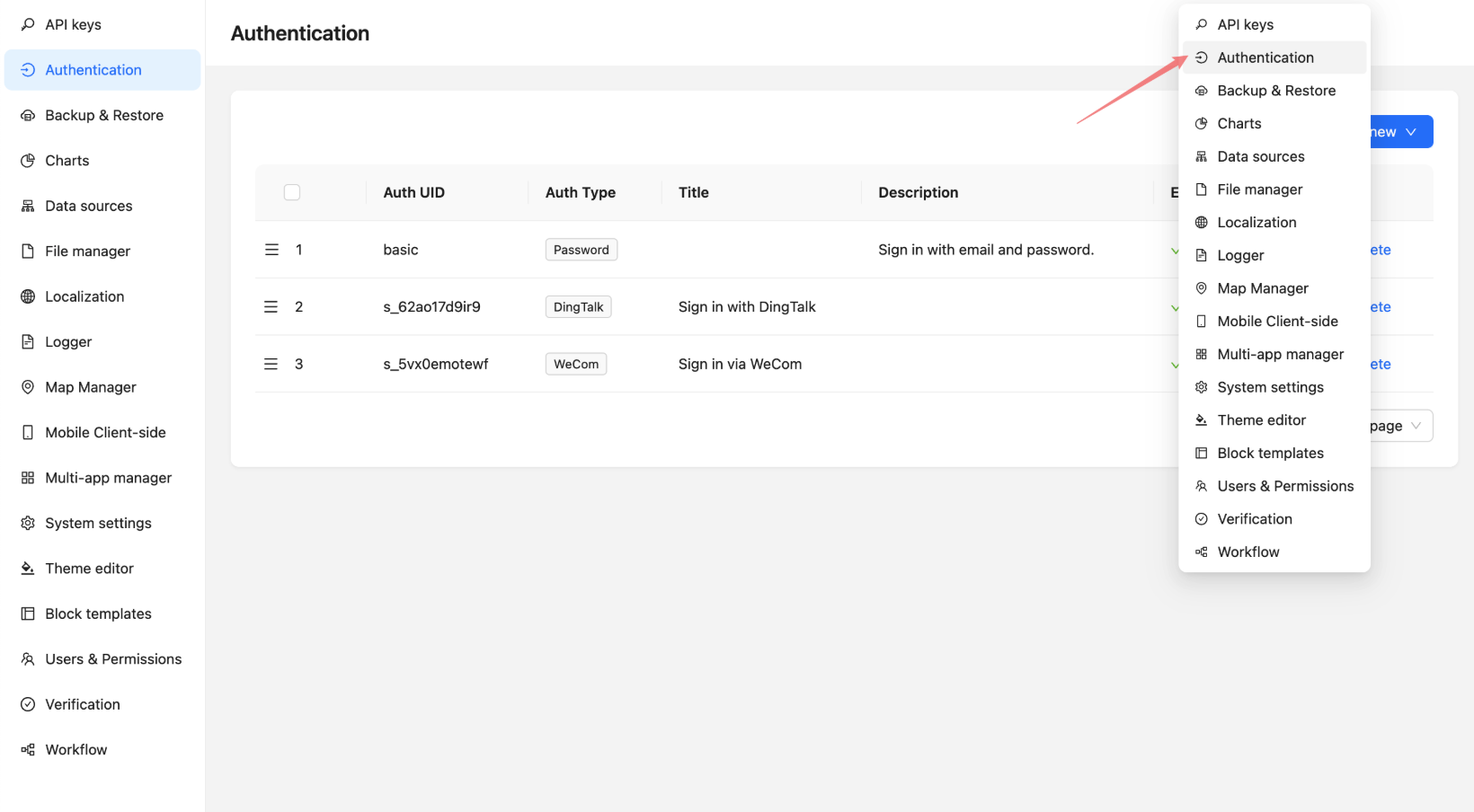This screenshot has height=812, width=1474.
Task: Click the Password auth type tag
Action: pyautogui.click(x=581, y=250)
